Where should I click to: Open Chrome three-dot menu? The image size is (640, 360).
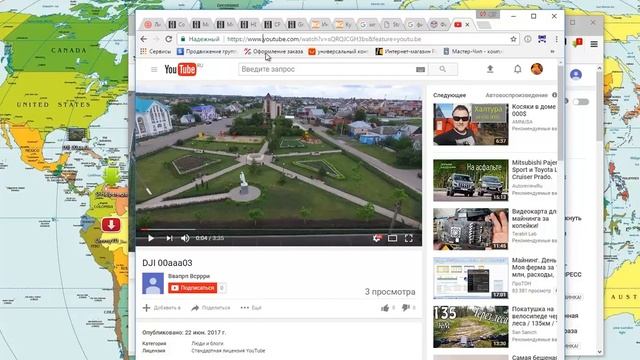(556, 39)
